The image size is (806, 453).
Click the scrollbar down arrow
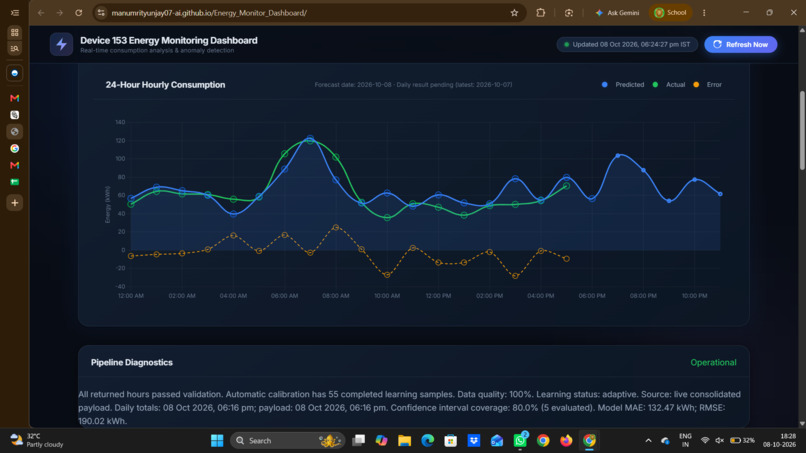click(802, 423)
